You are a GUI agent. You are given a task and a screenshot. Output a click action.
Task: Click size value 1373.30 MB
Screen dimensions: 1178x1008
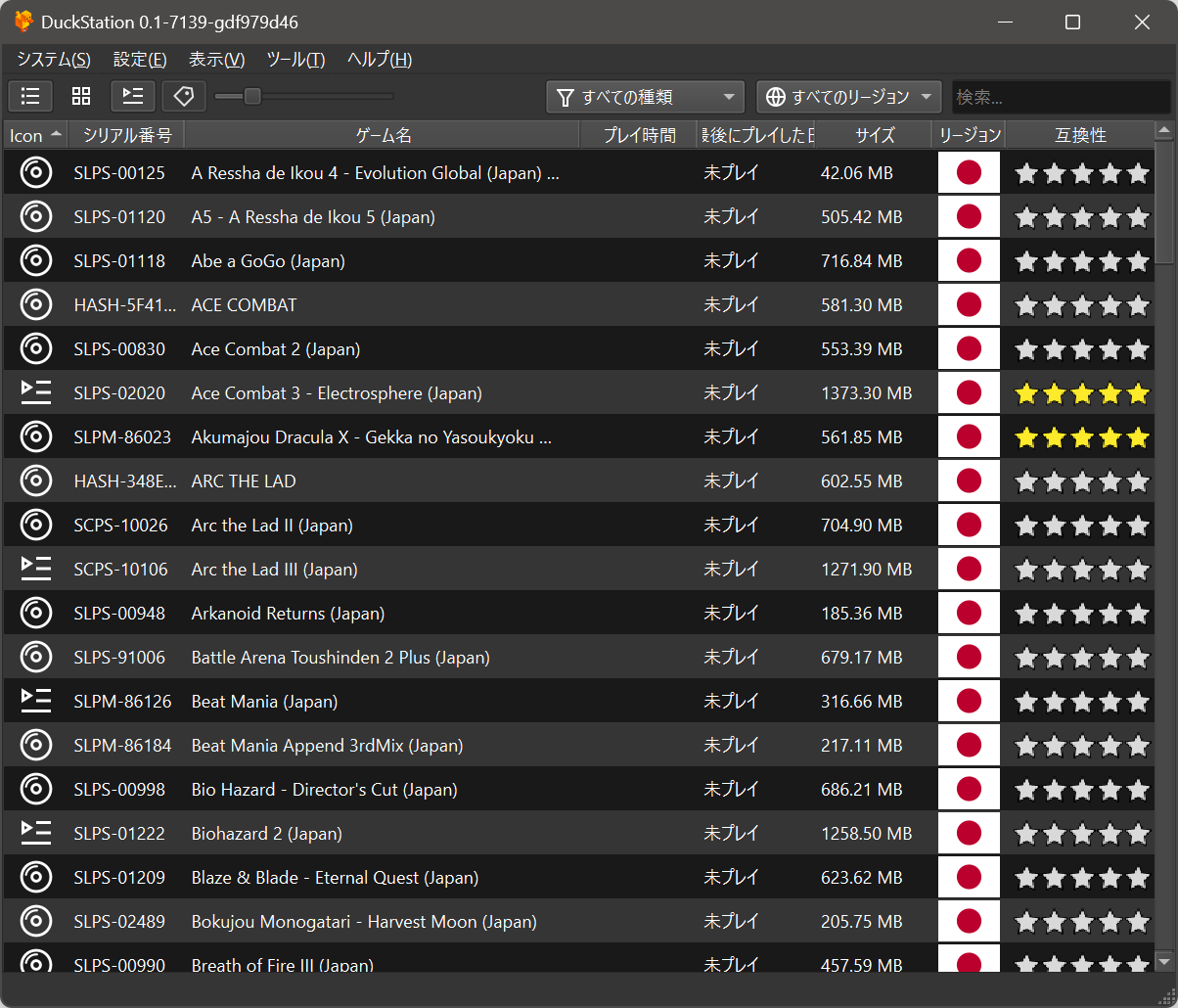point(867,393)
